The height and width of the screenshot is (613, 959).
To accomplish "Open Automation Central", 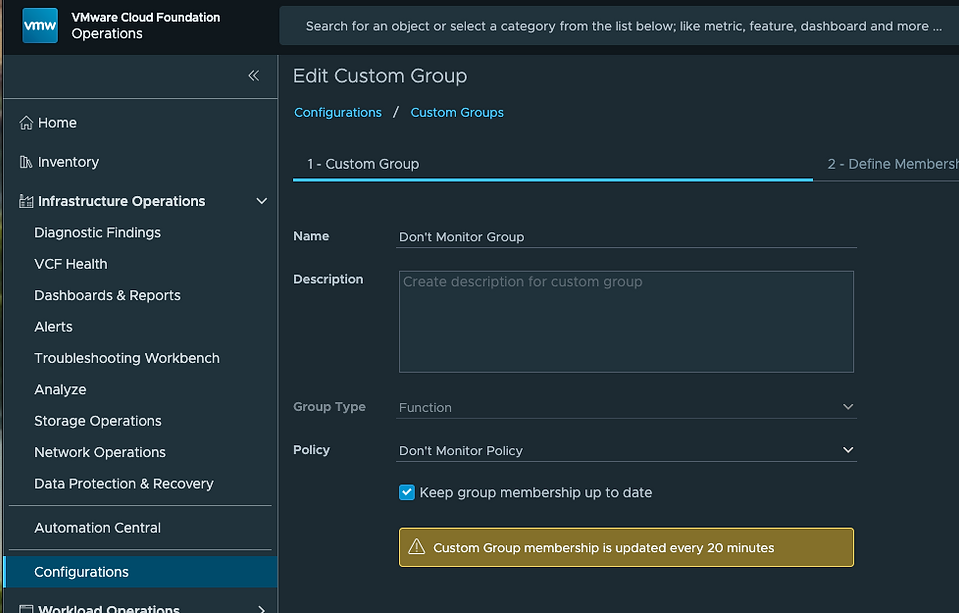I will pyautogui.click(x=98, y=528).
